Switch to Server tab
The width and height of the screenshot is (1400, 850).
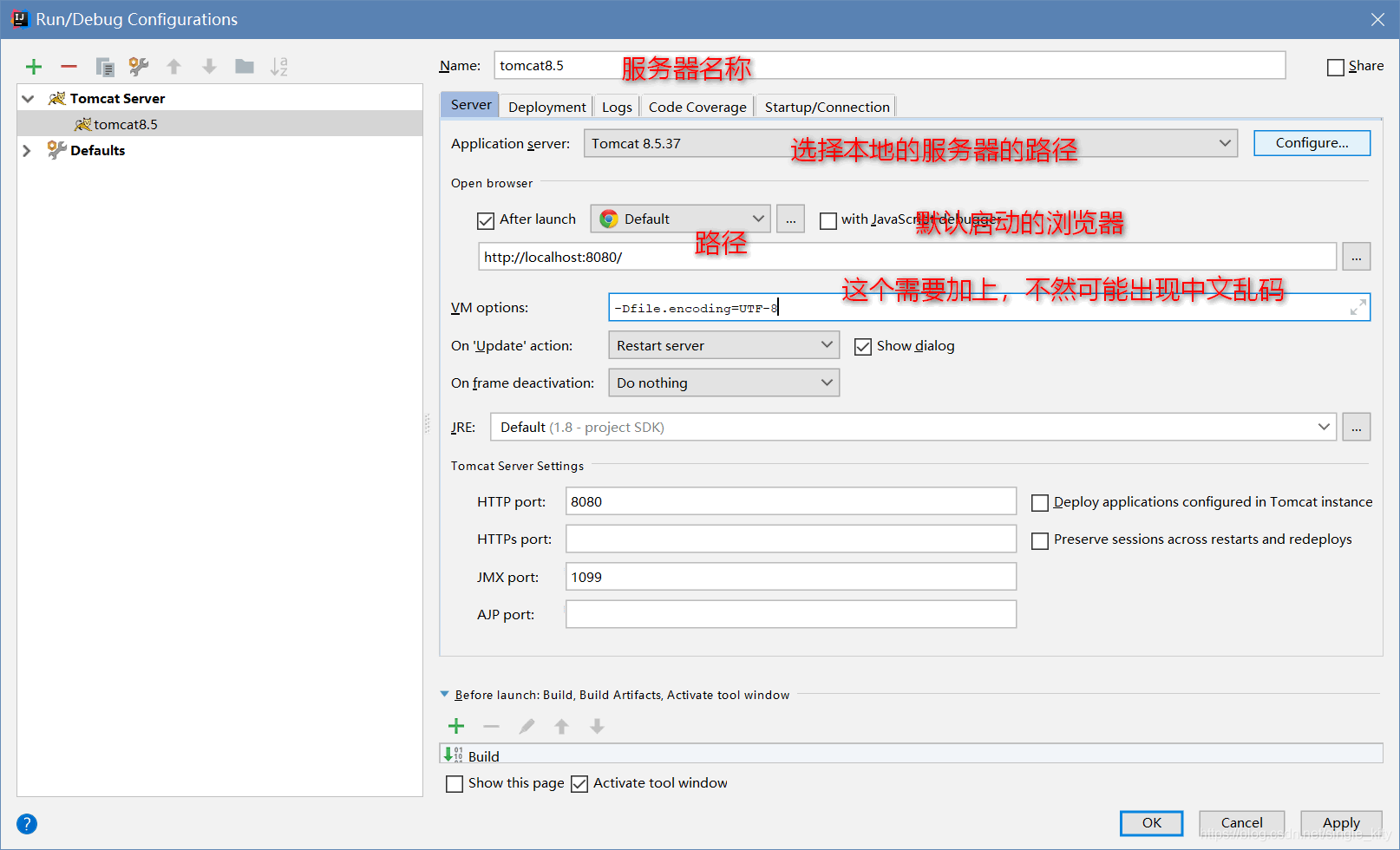click(x=471, y=105)
